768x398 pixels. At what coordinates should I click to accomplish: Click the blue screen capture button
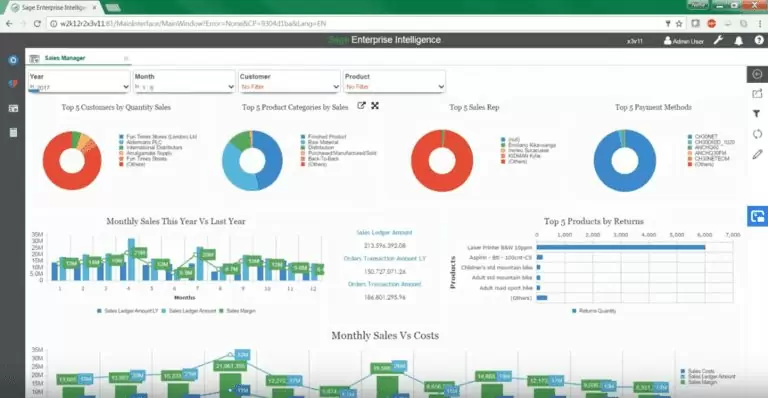click(757, 216)
